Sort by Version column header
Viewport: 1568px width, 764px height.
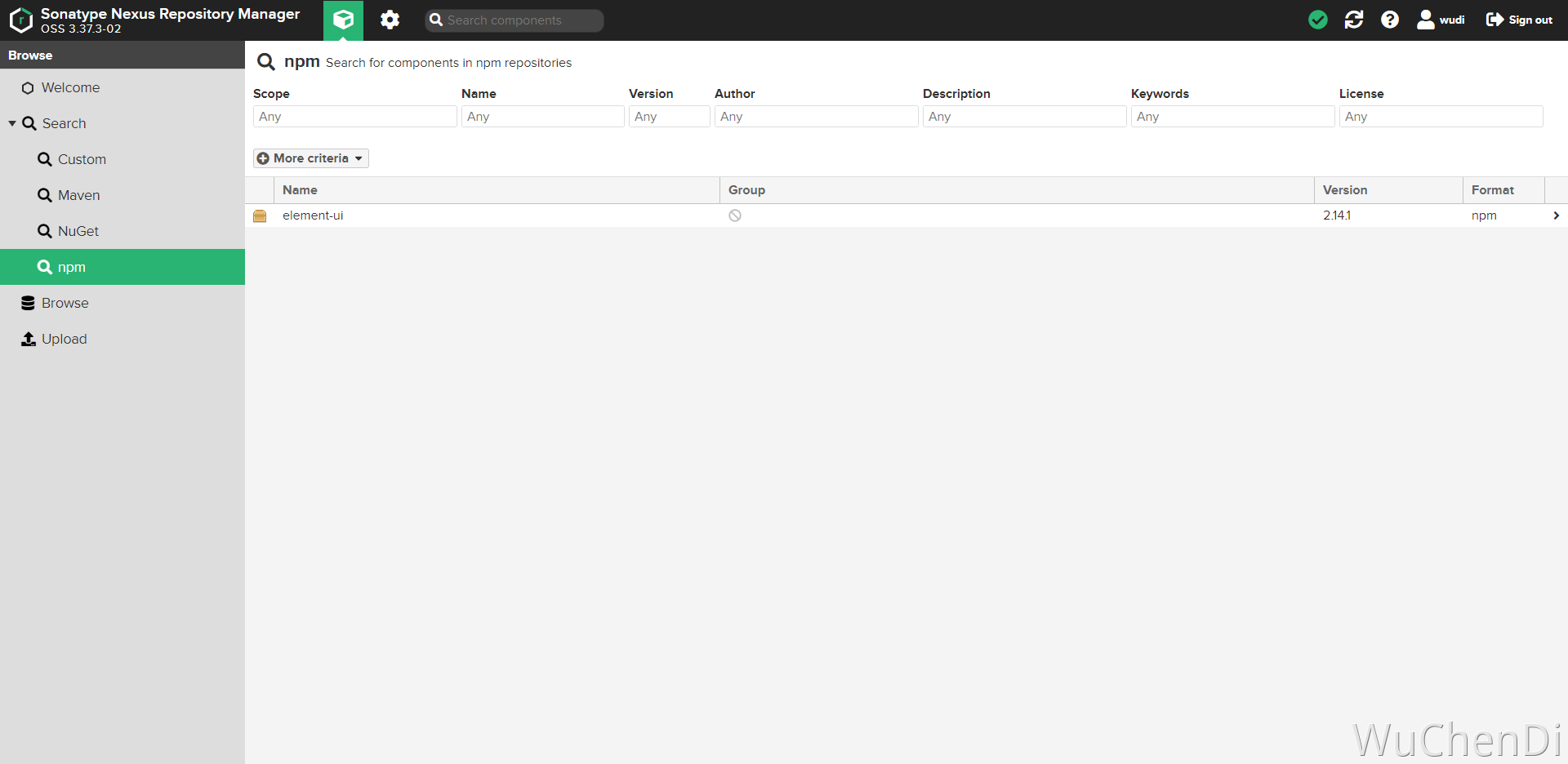click(x=1388, y=190)
